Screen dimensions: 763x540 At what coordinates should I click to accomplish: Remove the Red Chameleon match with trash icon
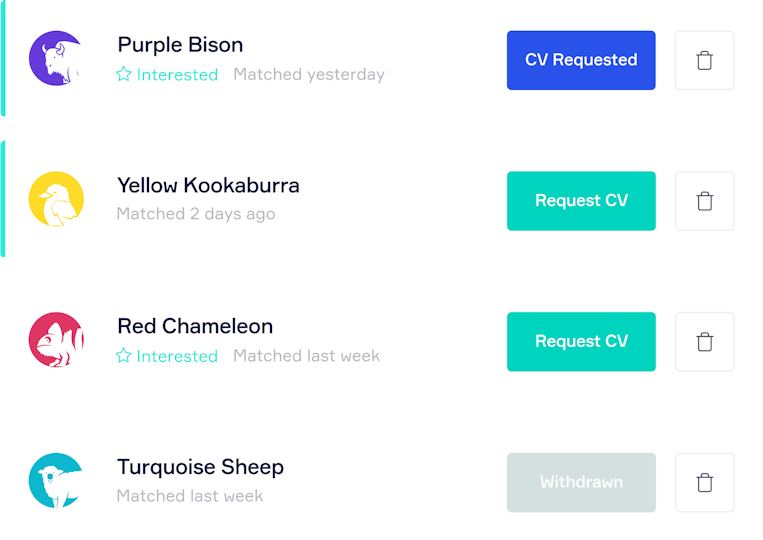(704, 342)
